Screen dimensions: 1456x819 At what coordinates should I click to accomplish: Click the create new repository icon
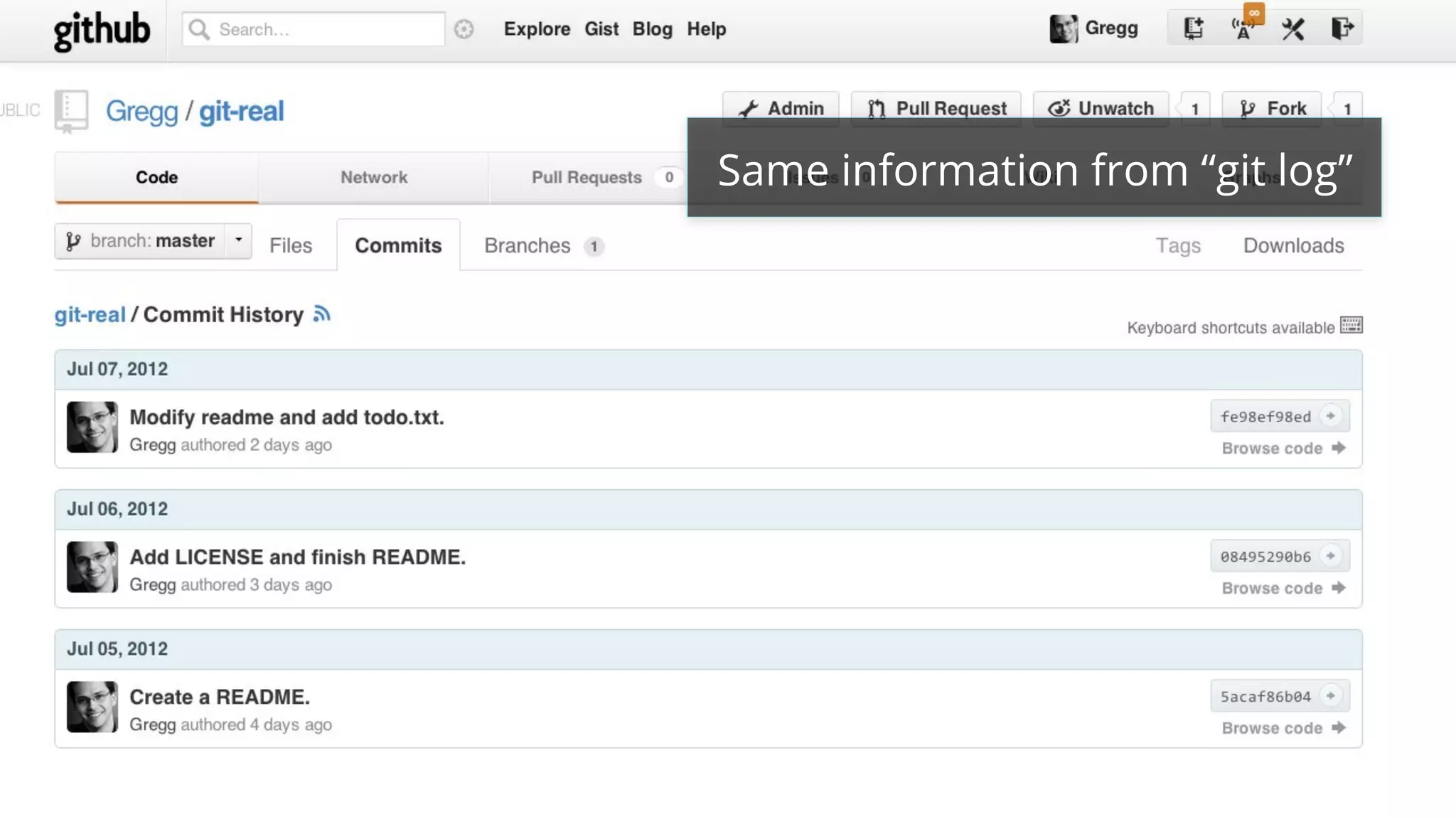[x=1193, y=28]
